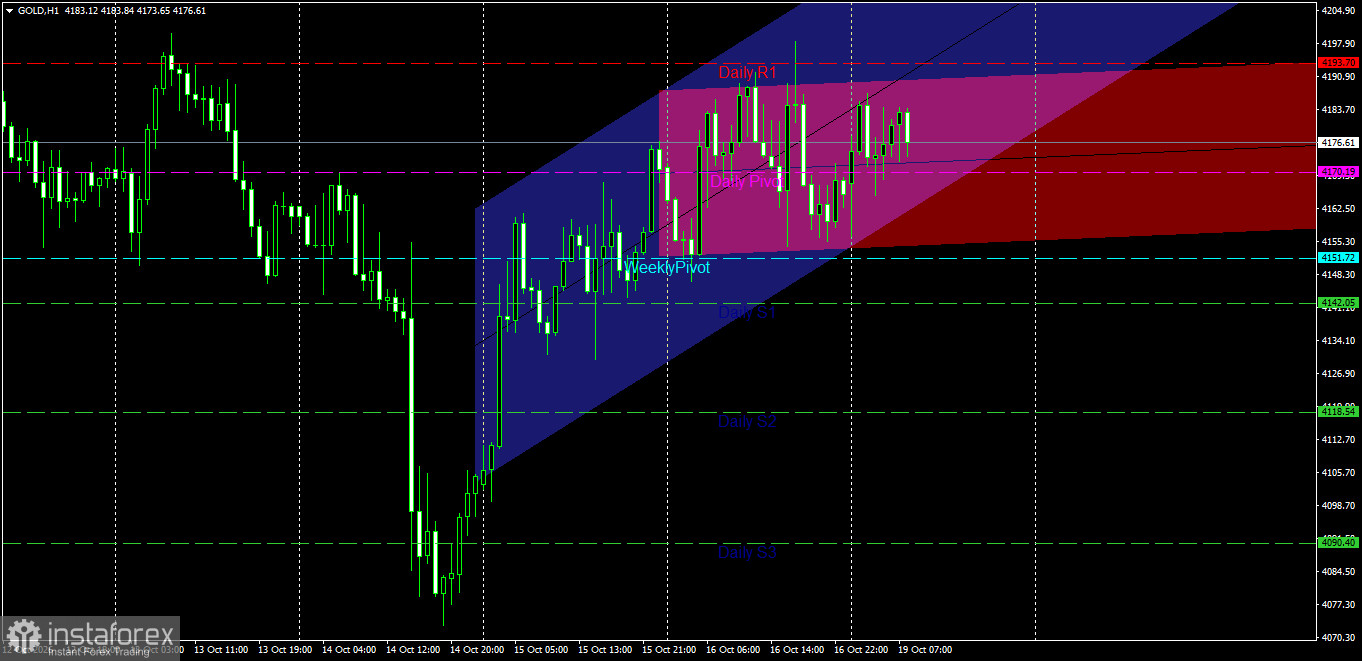Click the 15 Oct 13:00 time label

coord(604,650)
